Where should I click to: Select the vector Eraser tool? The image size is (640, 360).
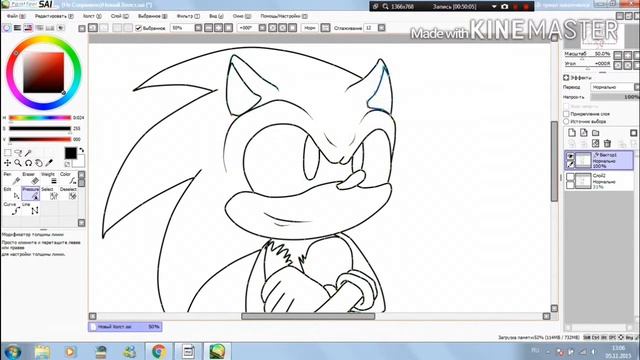coord(31,178)
